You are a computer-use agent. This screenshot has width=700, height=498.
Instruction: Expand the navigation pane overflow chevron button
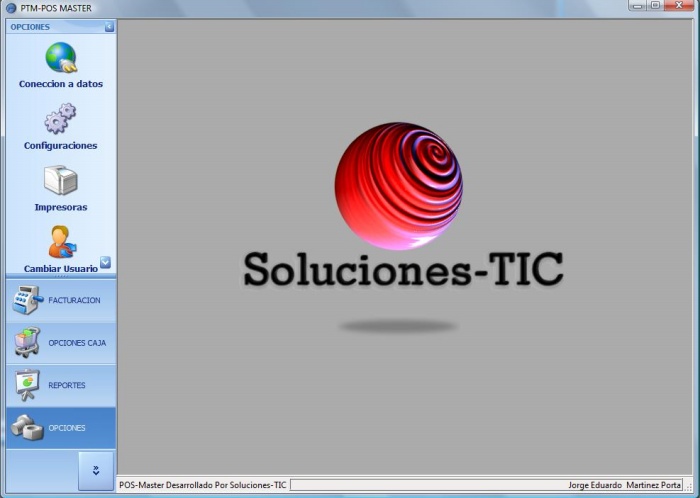(x=96, y=471)
